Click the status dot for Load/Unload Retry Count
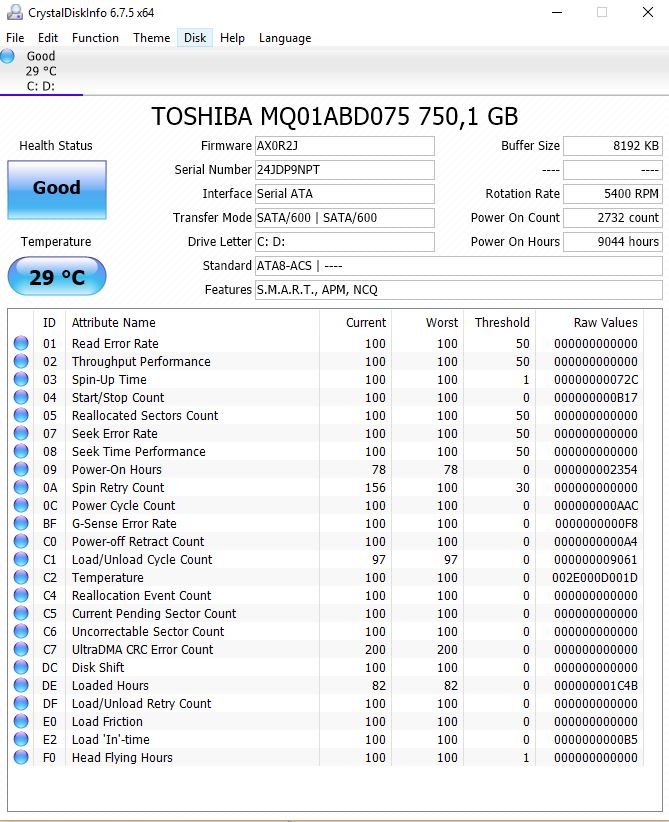 tap(21, 702)
